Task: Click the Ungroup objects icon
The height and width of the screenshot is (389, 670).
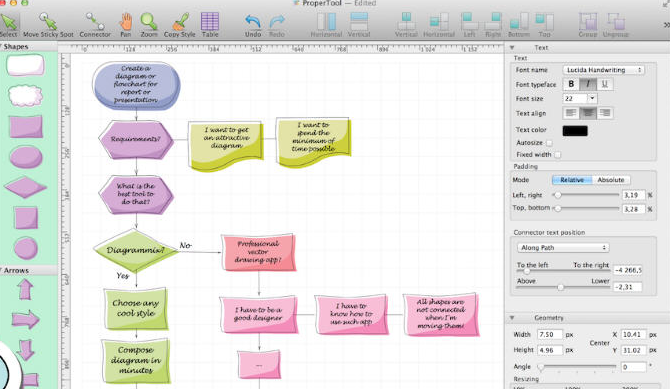Action: (616, 21)
